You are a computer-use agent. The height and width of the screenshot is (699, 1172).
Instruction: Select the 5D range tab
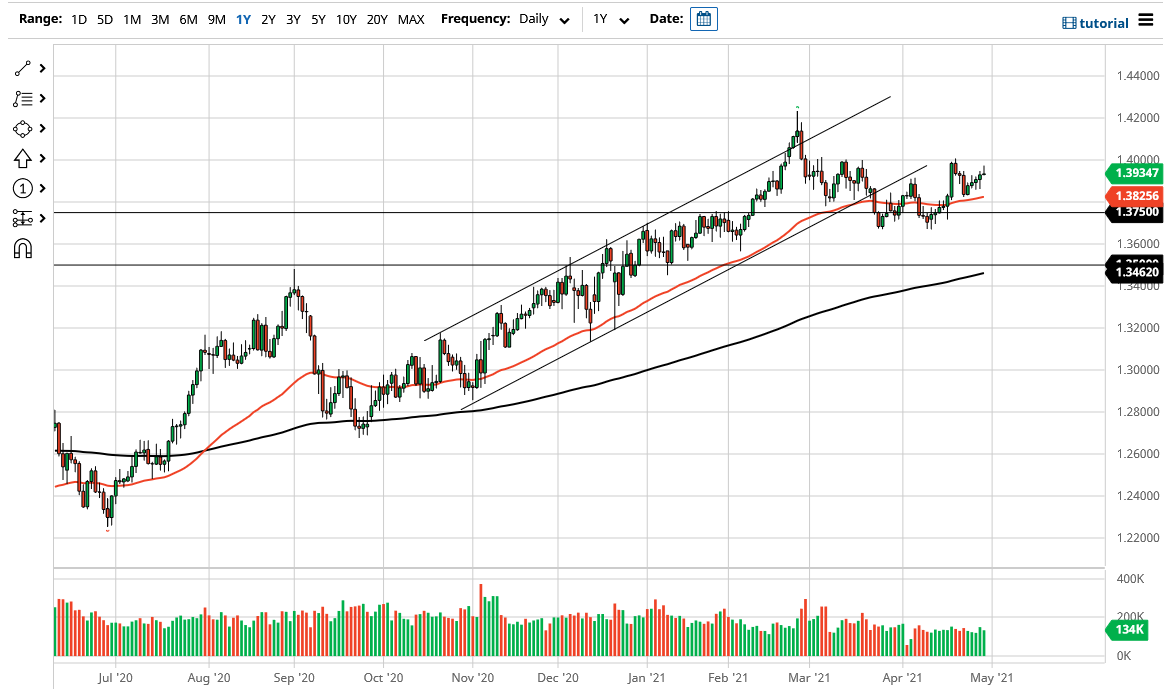coord(104,18)
